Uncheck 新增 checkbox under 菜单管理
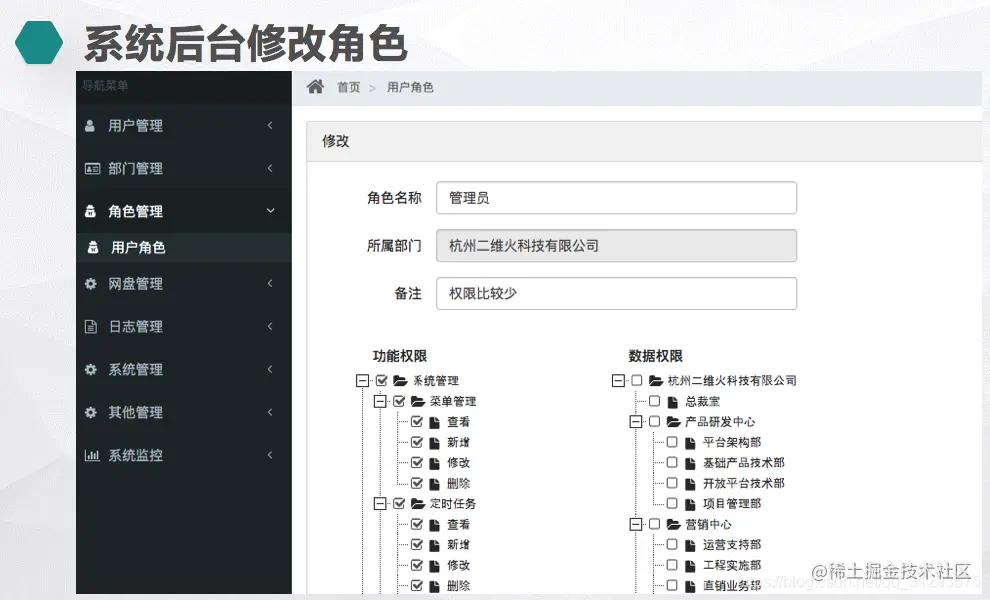Viewport: 990px width, 600px height. [x=417, y=442]
